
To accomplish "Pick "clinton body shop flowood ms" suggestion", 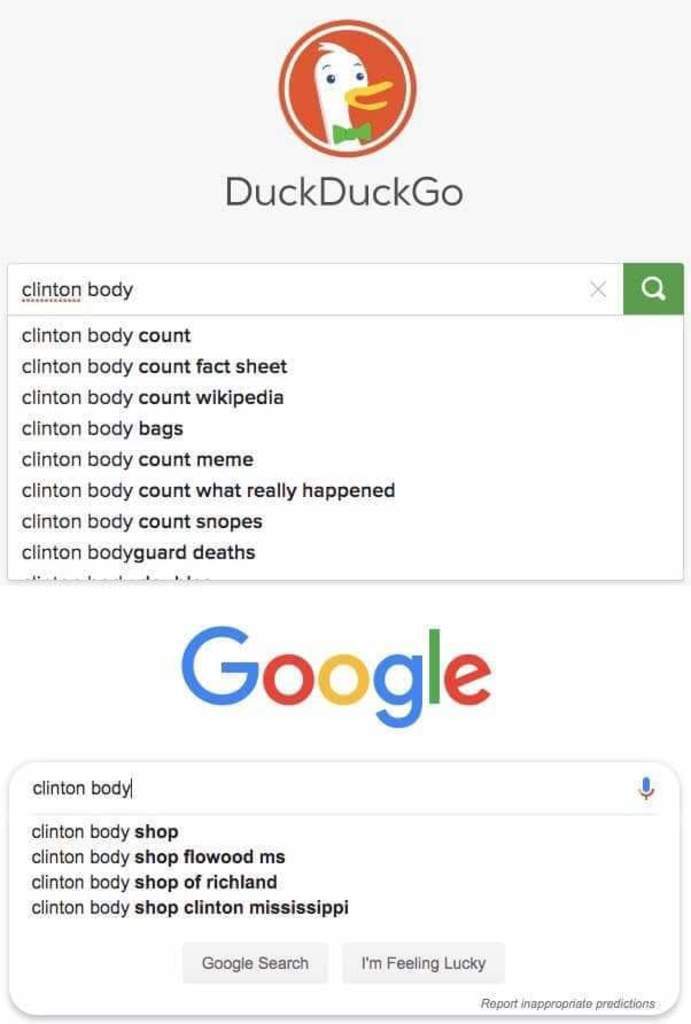I will pyautogui.click(x=158, y=857).
